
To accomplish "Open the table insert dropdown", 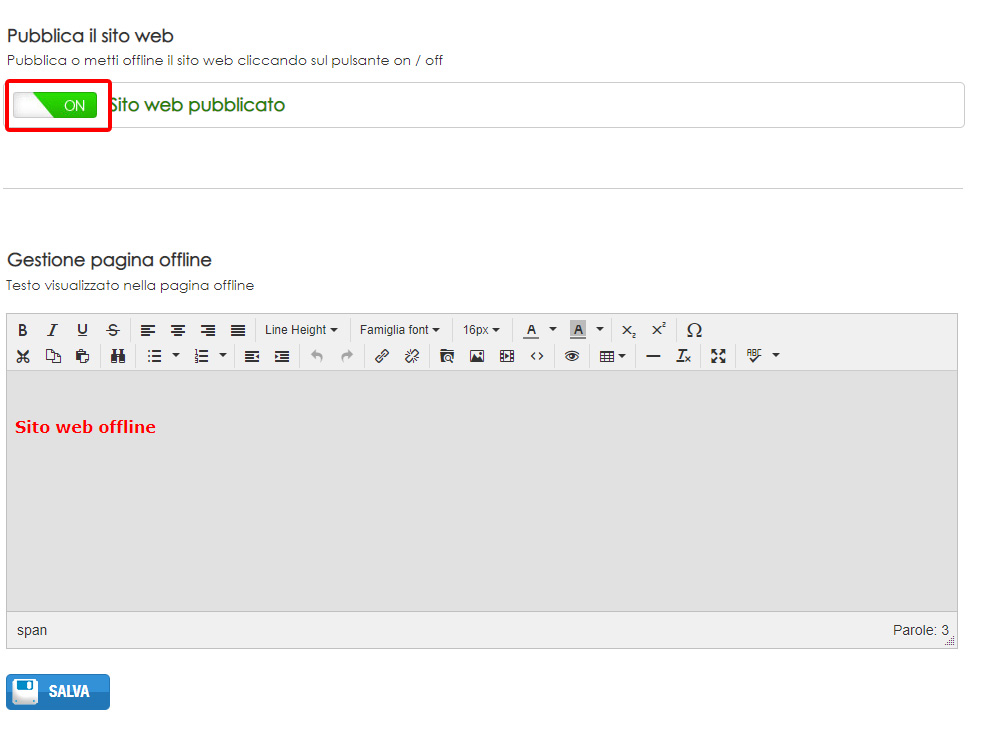I will coord(612,357).
